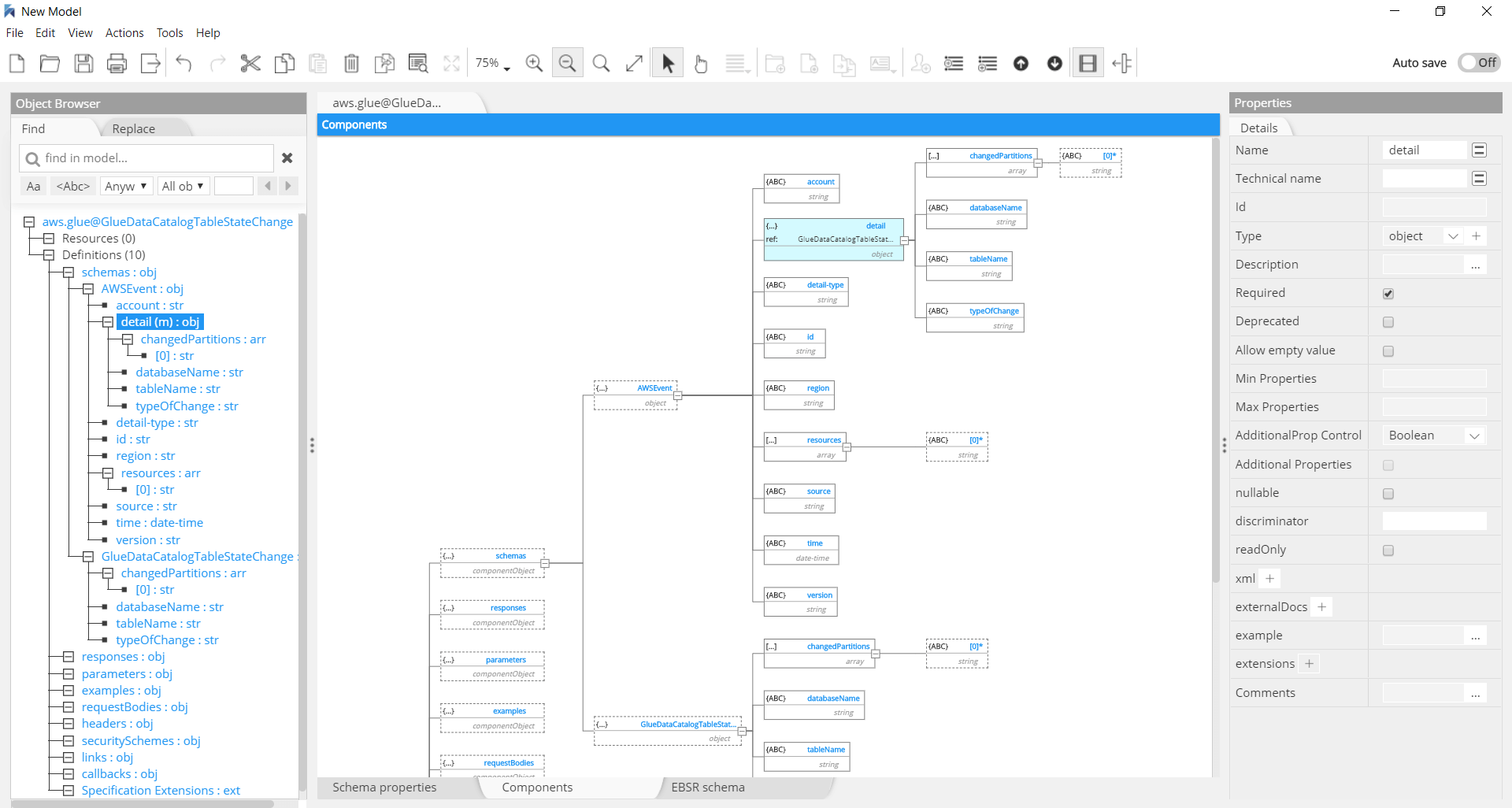
Task: Save the model using the floppy disk icon
Action: click(83, 63)
